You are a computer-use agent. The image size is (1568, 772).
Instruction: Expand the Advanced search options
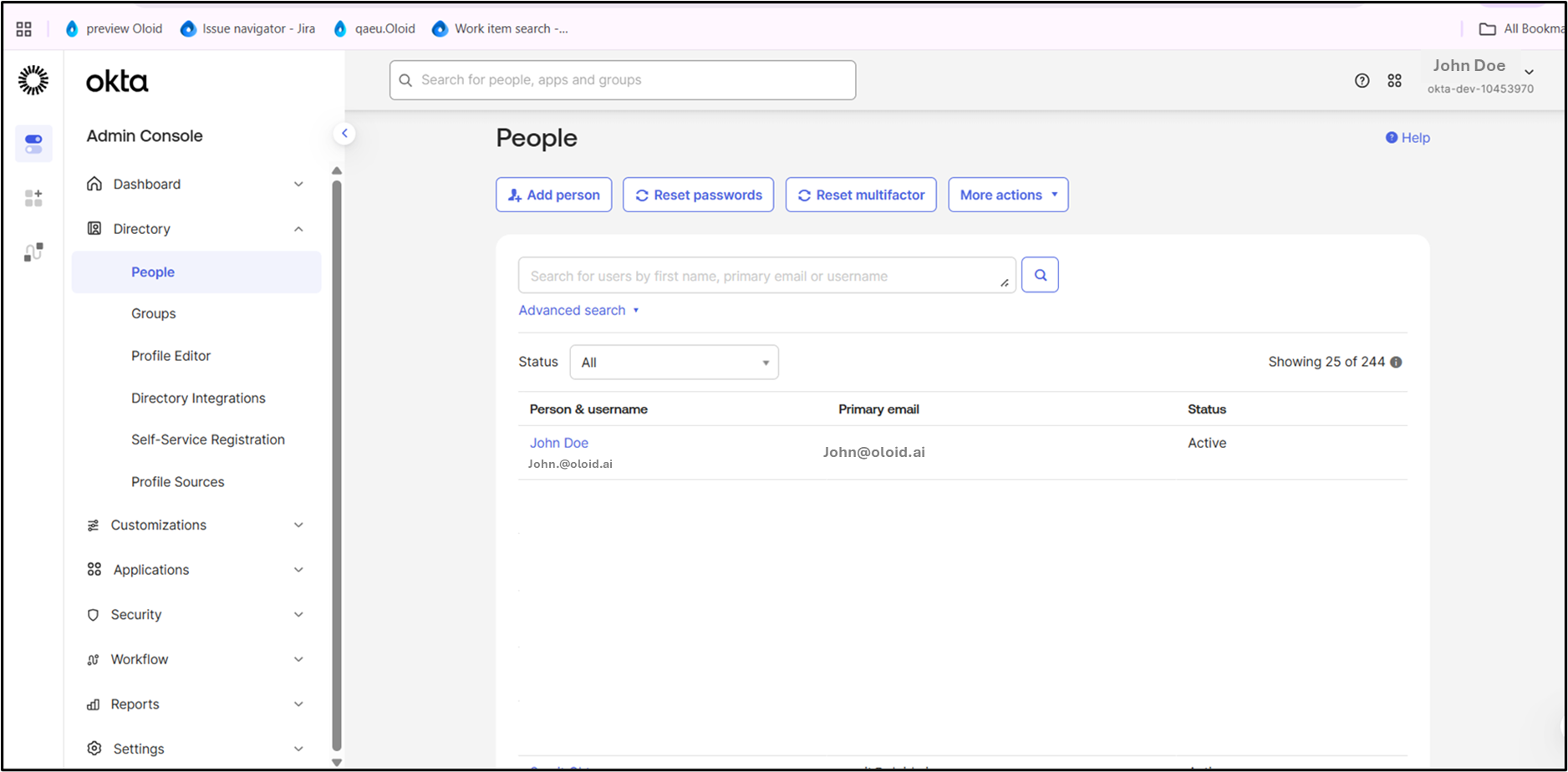(x=578, y=310)
